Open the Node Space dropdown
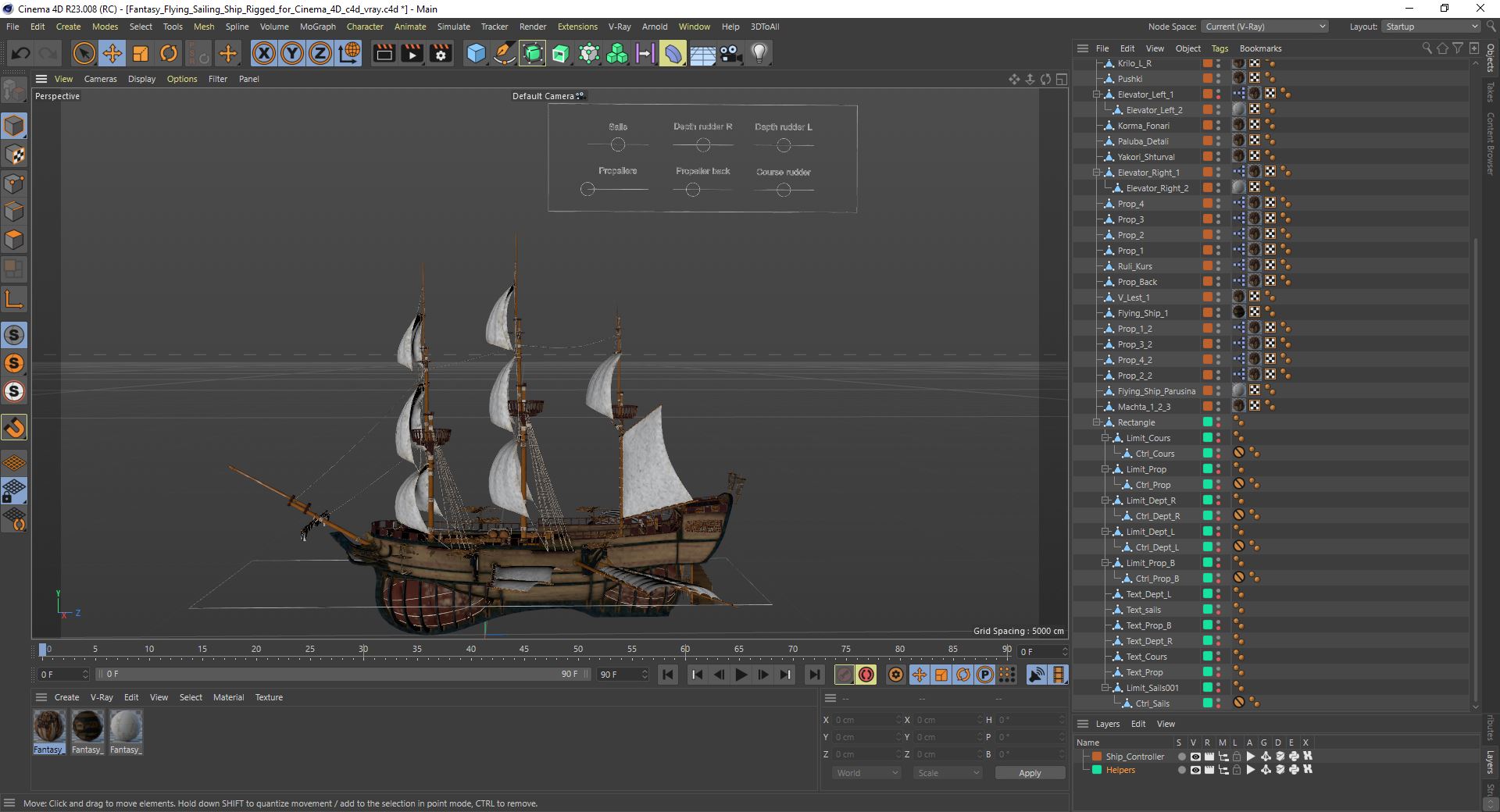The width and height of the screenshot is (1500, 812). click(x=1264, y=27)
